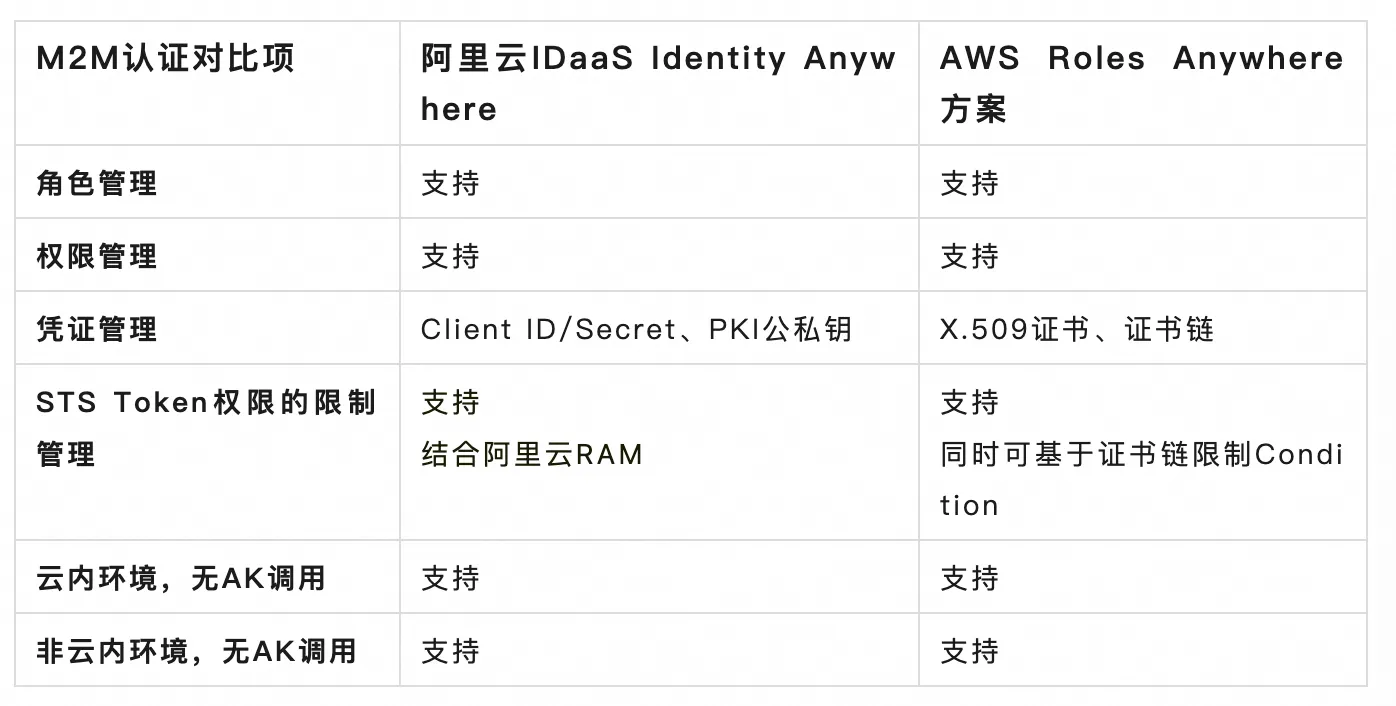This screenshot has height=706, width=1396.
Task: Click '支持' in 非云内环境 row, 阿里云 column
Action: click(450, 651)
